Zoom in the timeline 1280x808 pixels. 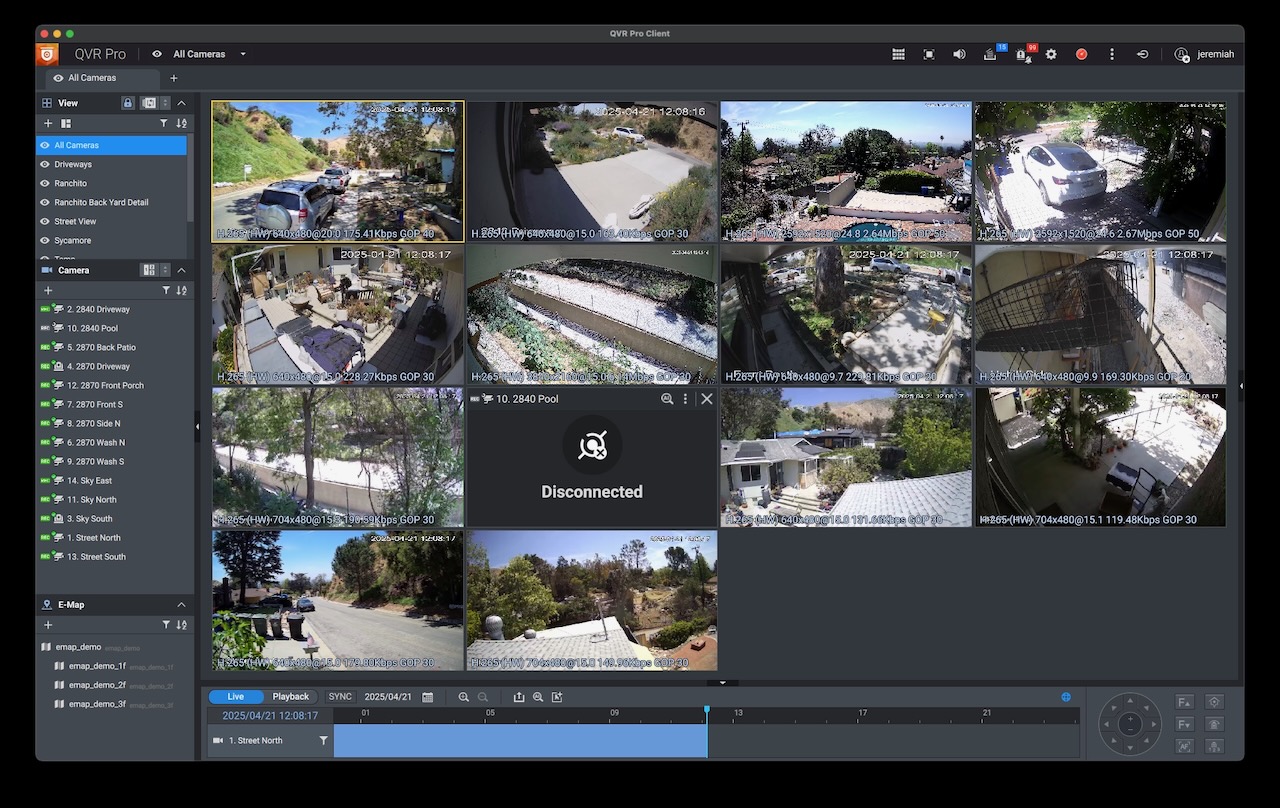pos(463,696)
